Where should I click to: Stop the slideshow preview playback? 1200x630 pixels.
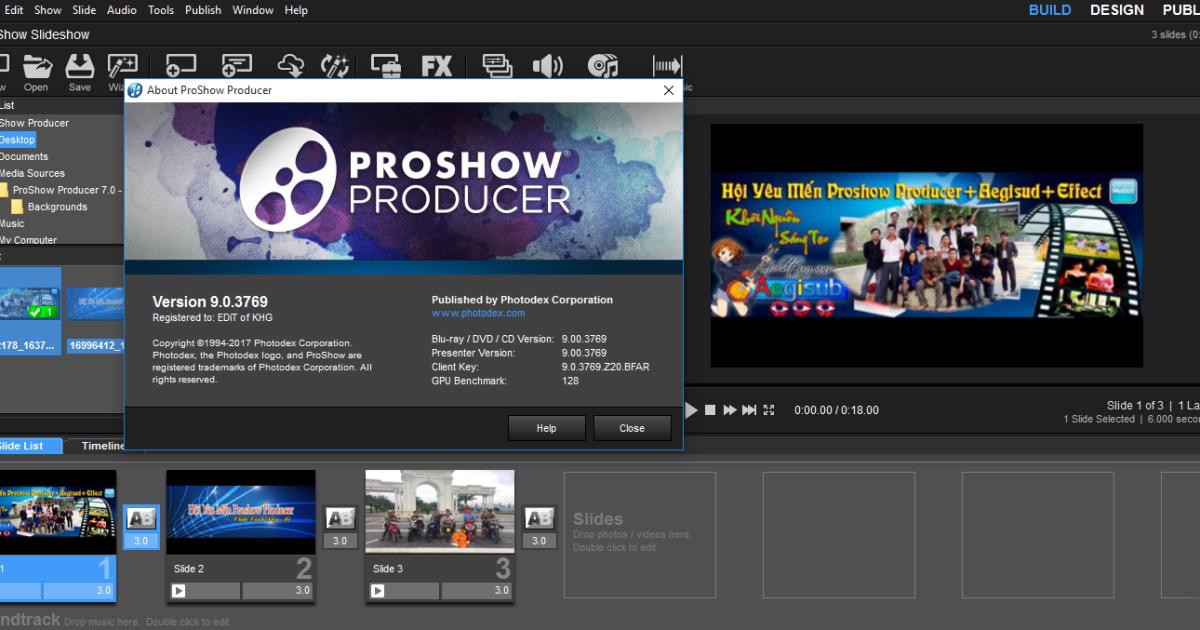point(710,410)
